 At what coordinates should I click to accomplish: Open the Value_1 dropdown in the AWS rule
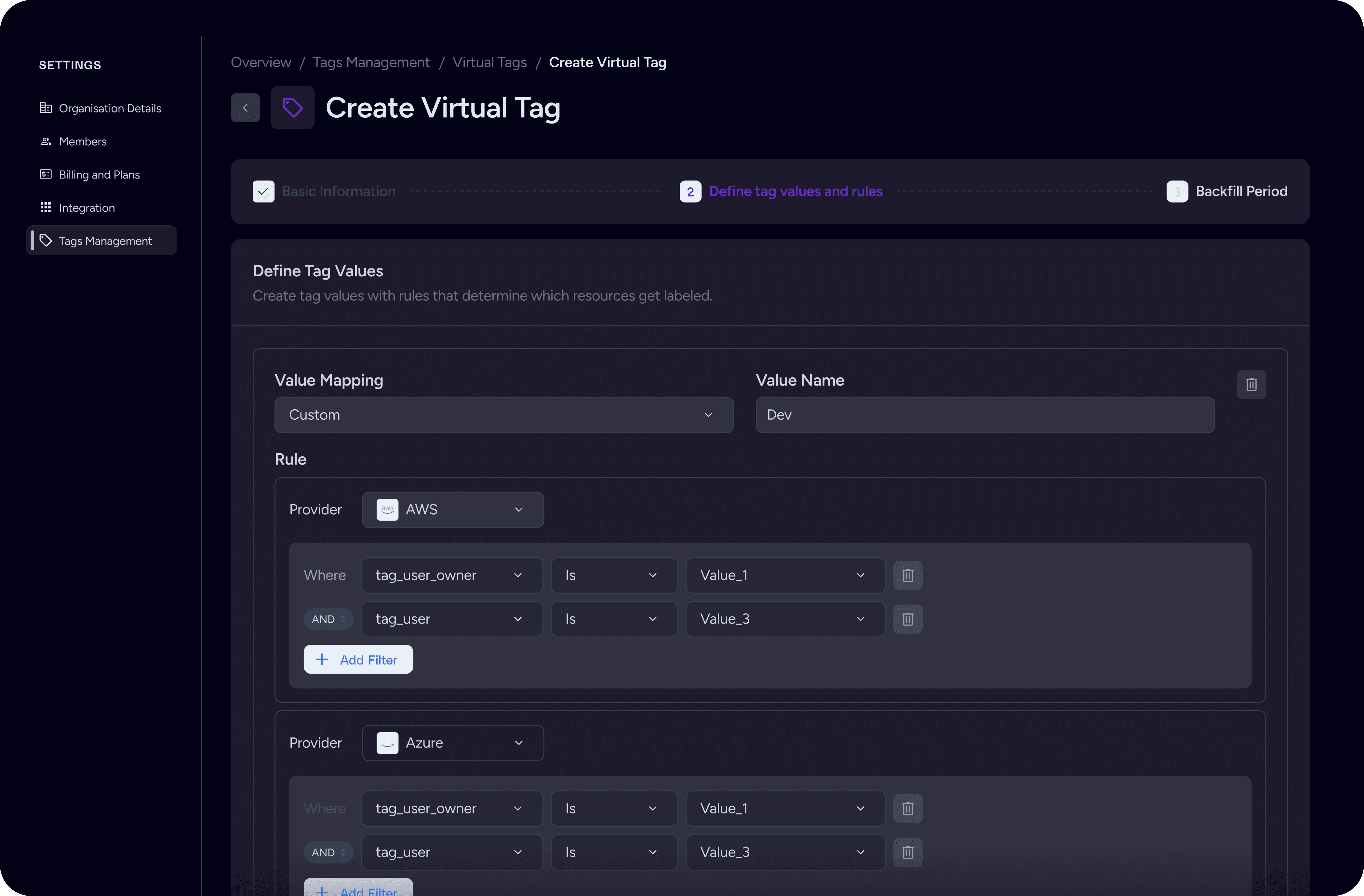(785, 575)
